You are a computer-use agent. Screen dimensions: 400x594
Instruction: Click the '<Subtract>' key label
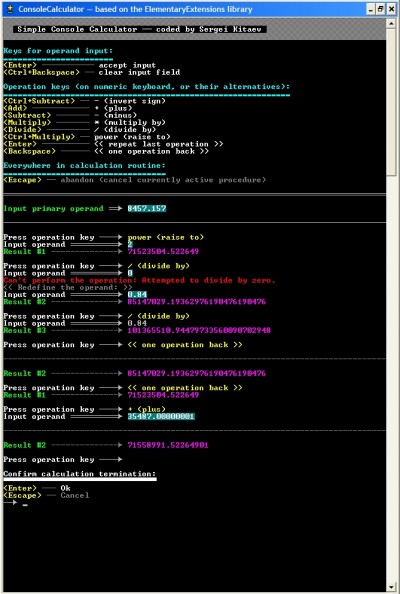tap(27, 115)
